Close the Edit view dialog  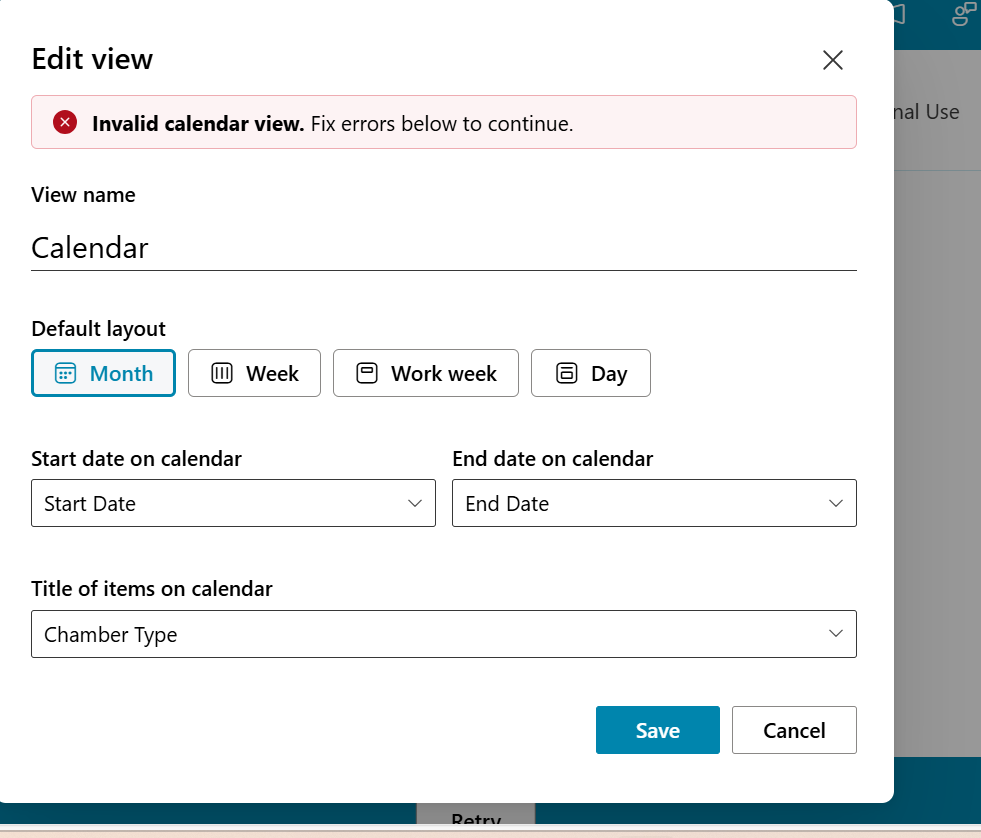coord(832,60)
